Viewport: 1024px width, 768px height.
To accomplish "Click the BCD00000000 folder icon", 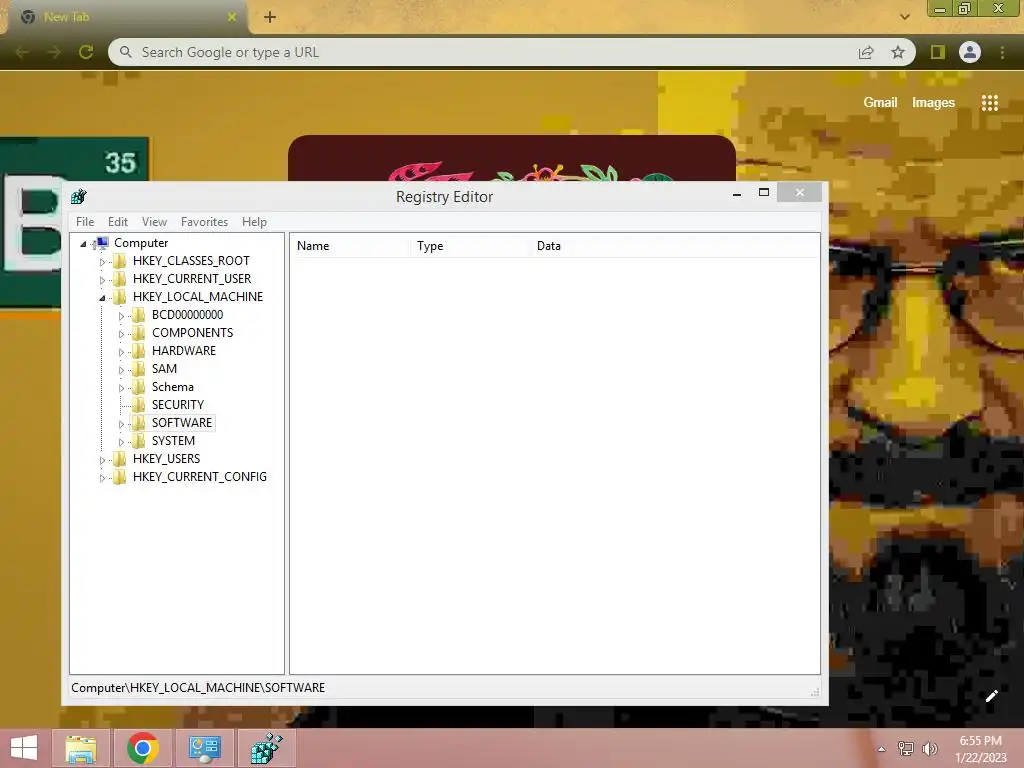I will pyautogui.click(x=138, y=315).
